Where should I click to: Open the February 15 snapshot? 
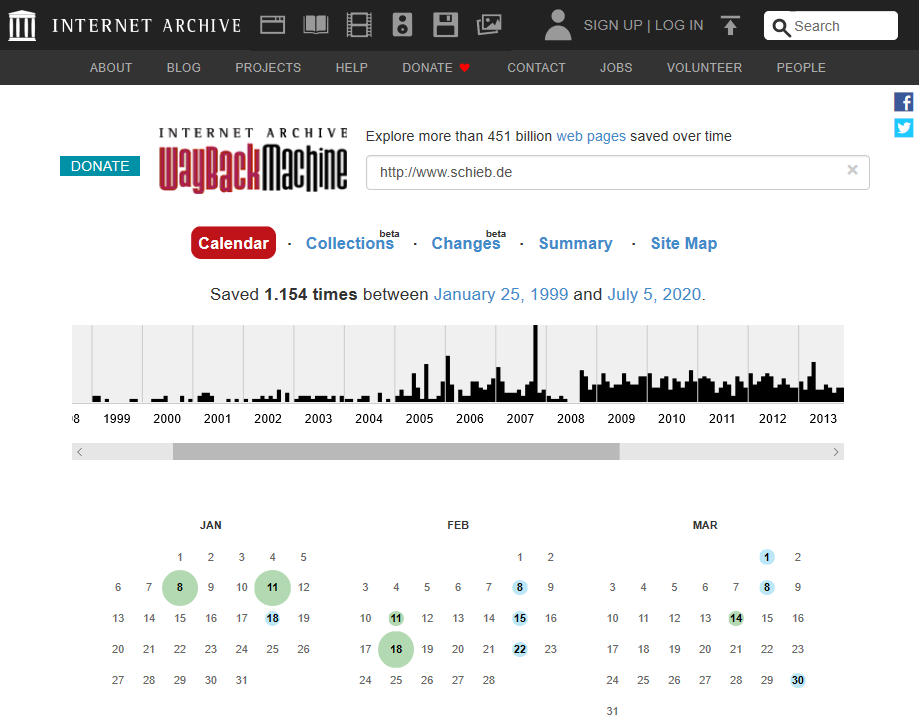pos(520,618)
